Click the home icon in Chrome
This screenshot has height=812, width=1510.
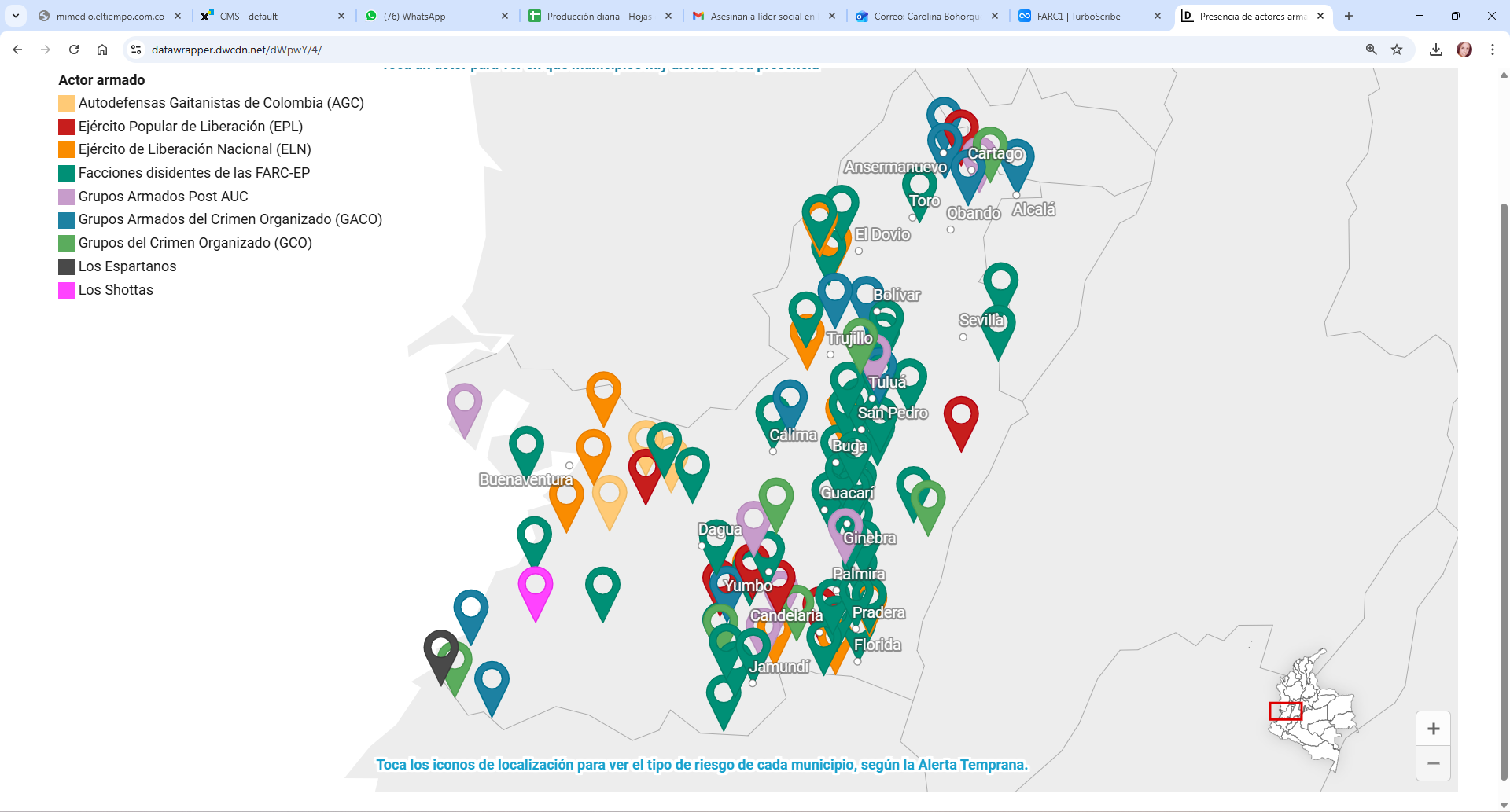pyautogui.click(x=101, y=49)
